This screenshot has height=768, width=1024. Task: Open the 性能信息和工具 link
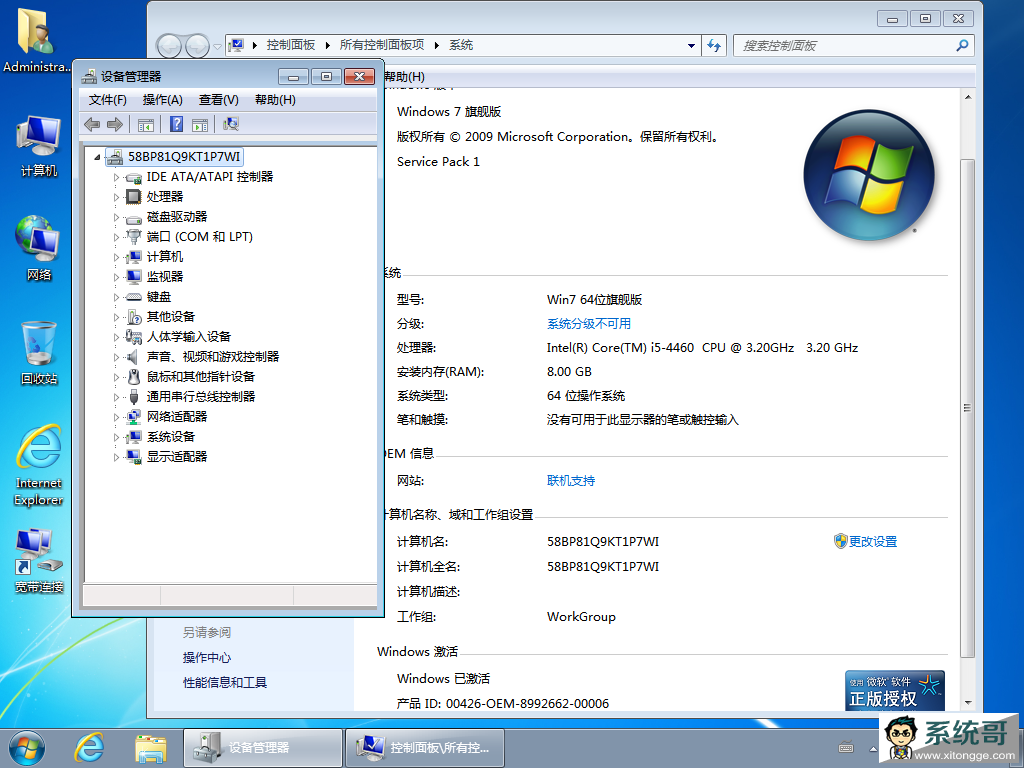tap(225, 683)
